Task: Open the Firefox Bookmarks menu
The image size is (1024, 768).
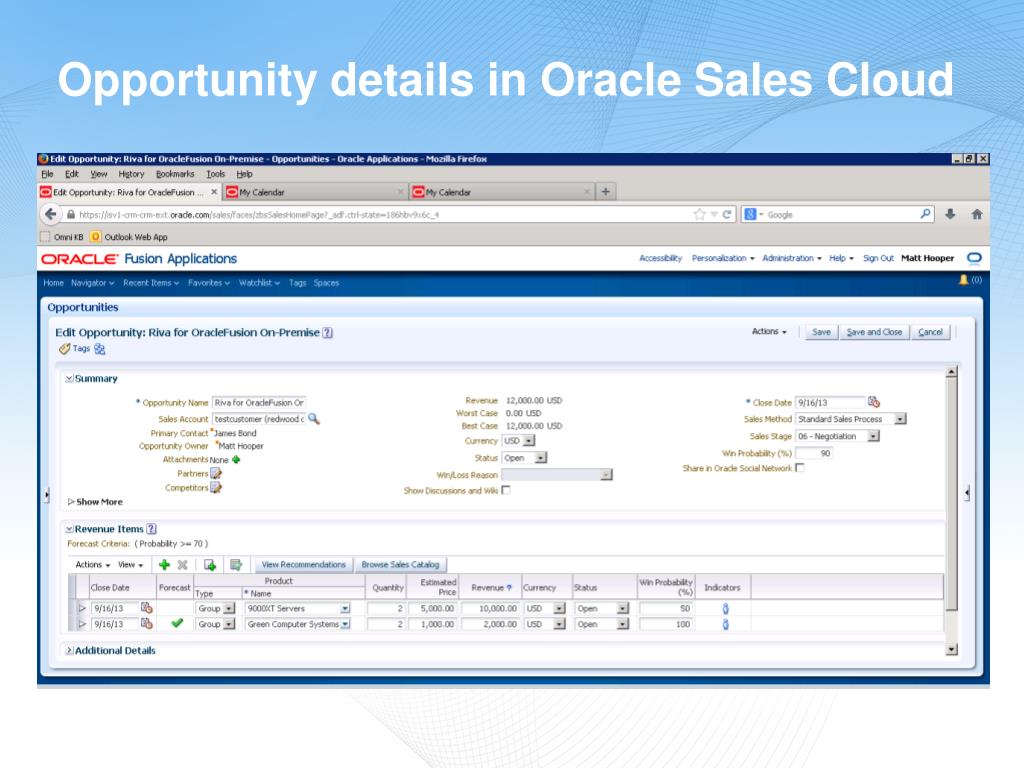Action: pos(175,174)
